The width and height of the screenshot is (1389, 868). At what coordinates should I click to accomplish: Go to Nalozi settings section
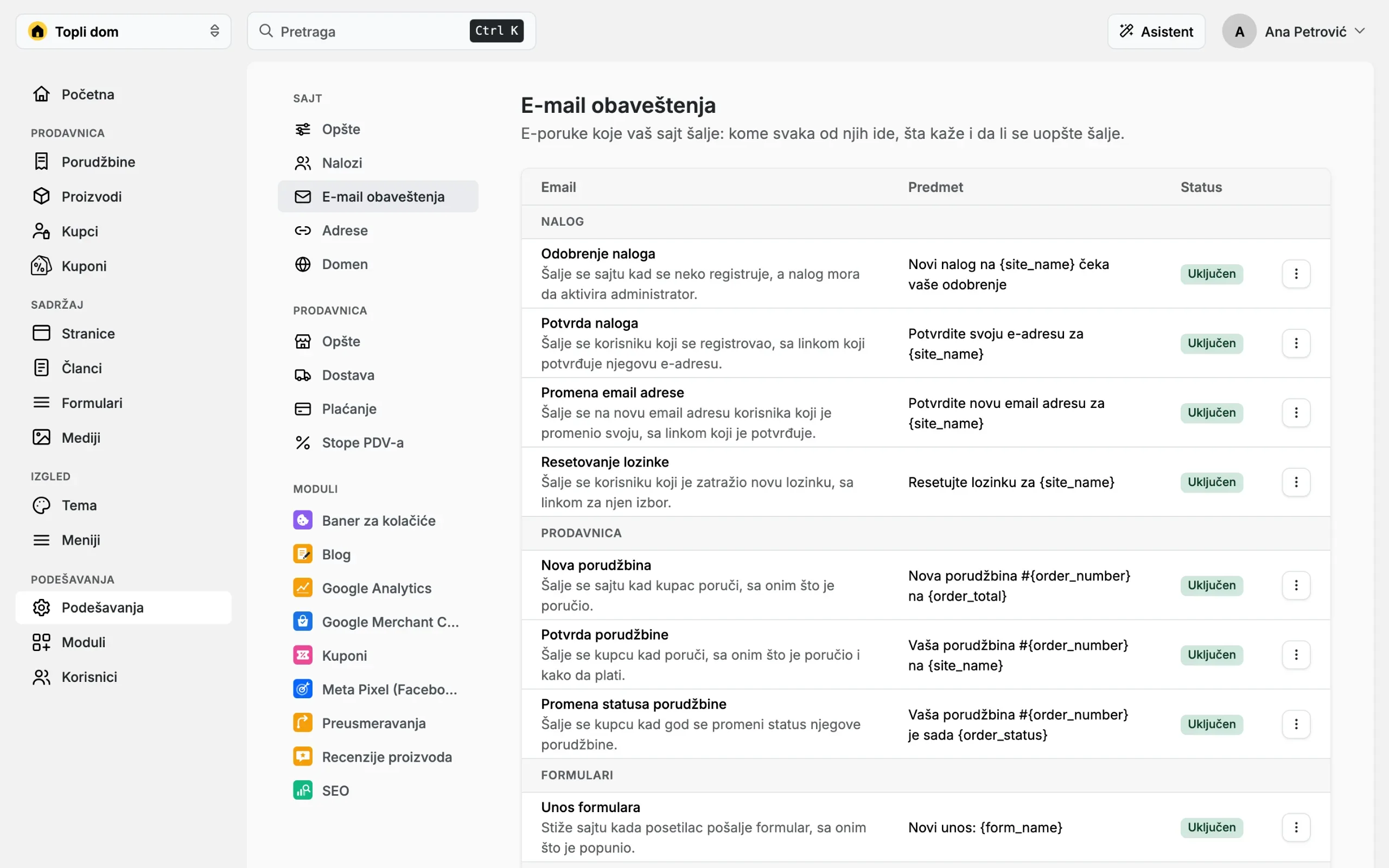[x=378, y=163]
